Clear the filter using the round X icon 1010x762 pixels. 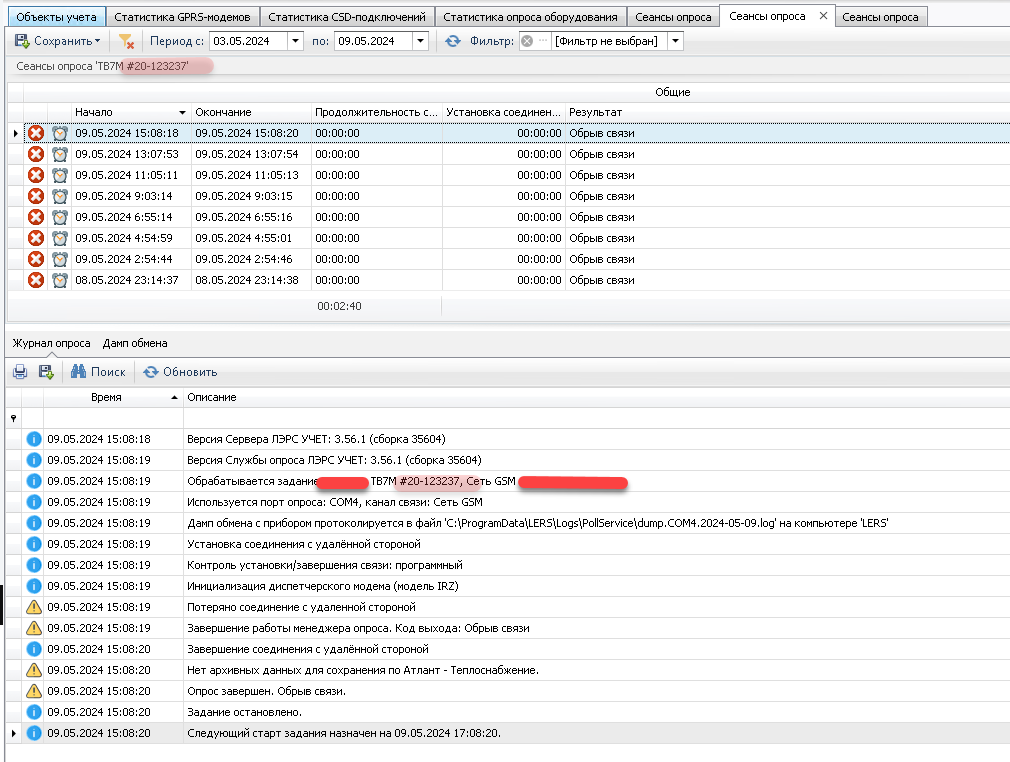527,41
